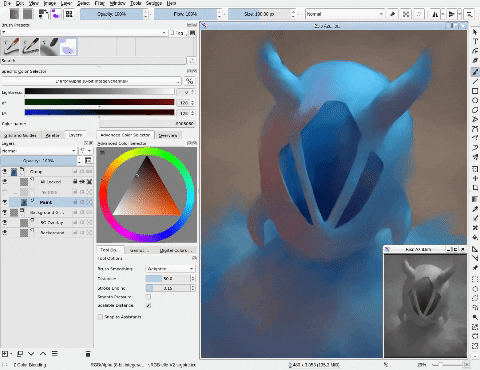Select the Ellipse shape tool

pyautogui.click(x=475, y=100)
